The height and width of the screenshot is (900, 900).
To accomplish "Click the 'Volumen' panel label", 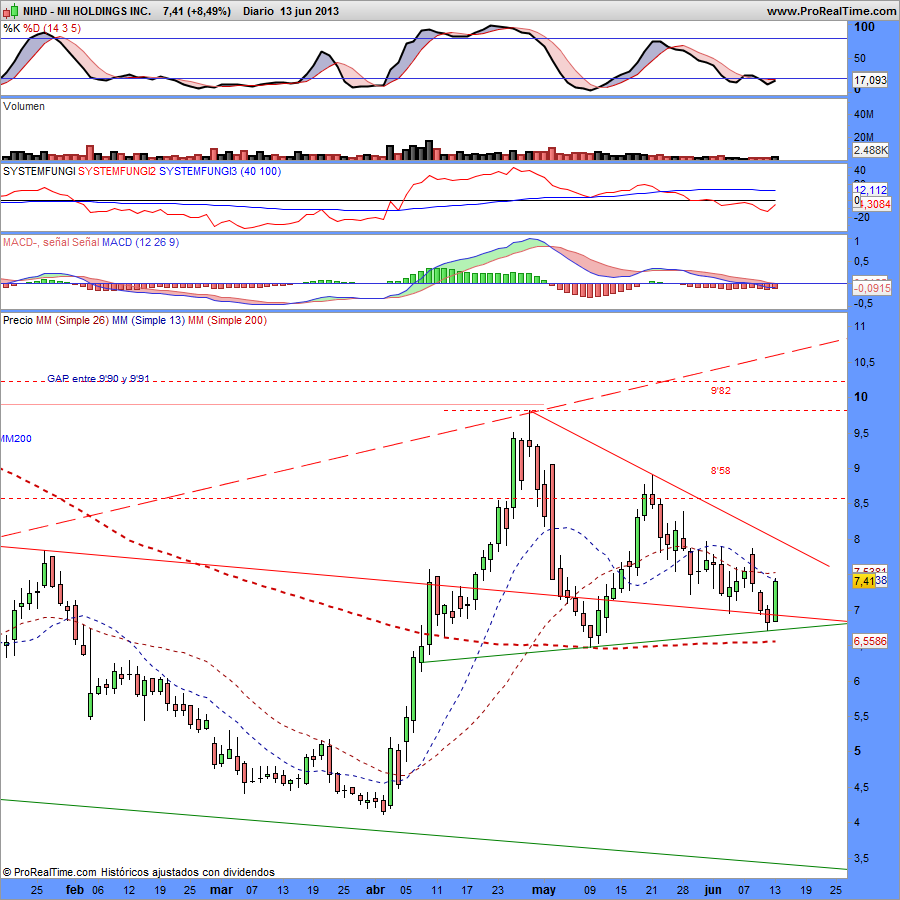I will [24, 106].
